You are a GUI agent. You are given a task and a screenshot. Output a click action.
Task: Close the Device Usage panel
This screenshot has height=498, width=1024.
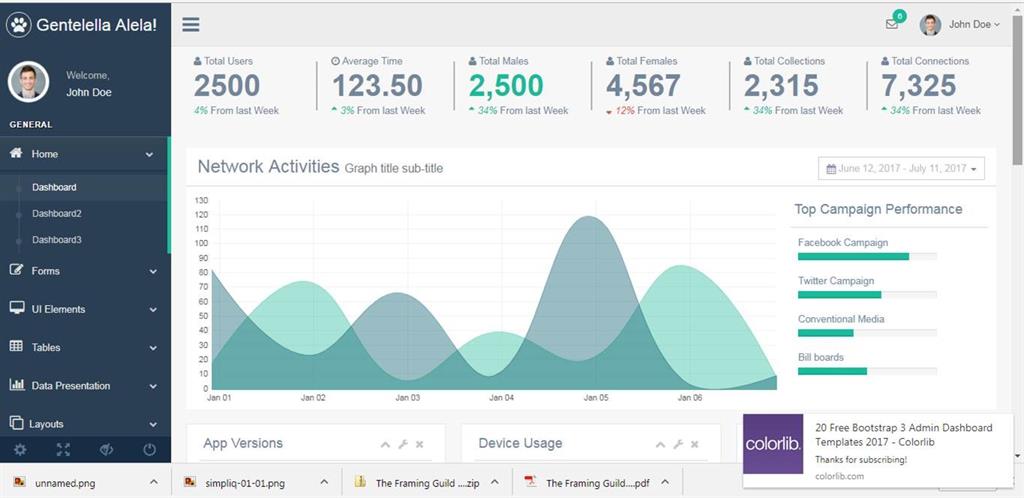tap(695, 444)
